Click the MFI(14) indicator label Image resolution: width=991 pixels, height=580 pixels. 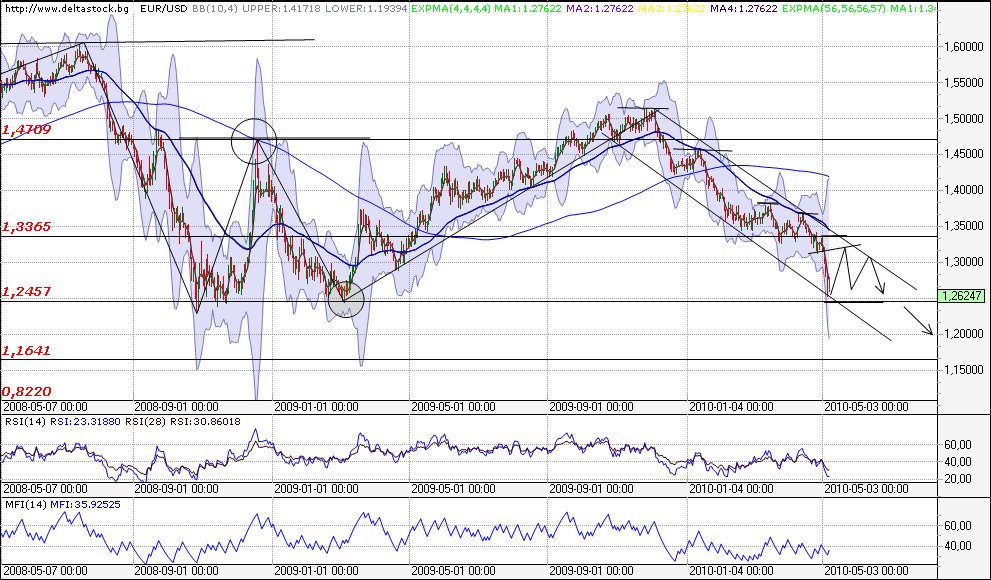(x=25, y=504)
